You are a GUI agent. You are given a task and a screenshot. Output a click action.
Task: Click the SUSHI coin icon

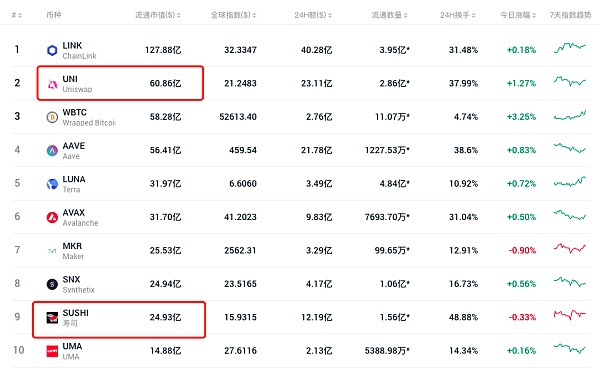(x=52, y=318)
